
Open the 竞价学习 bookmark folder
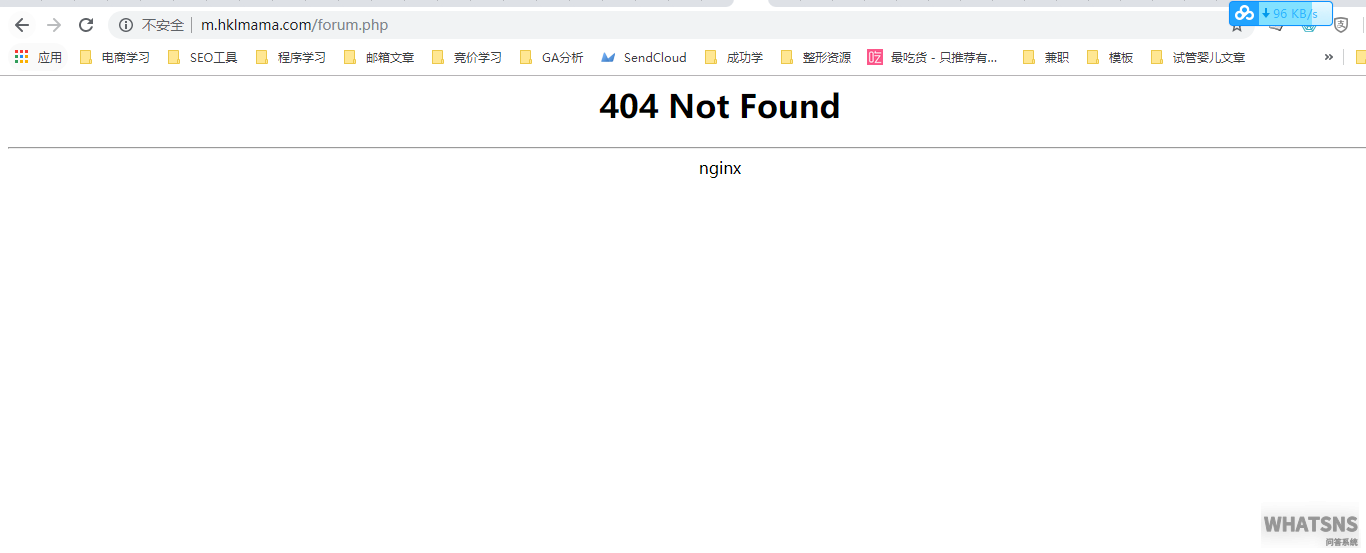pyautogui.click(x=467, y=58)
